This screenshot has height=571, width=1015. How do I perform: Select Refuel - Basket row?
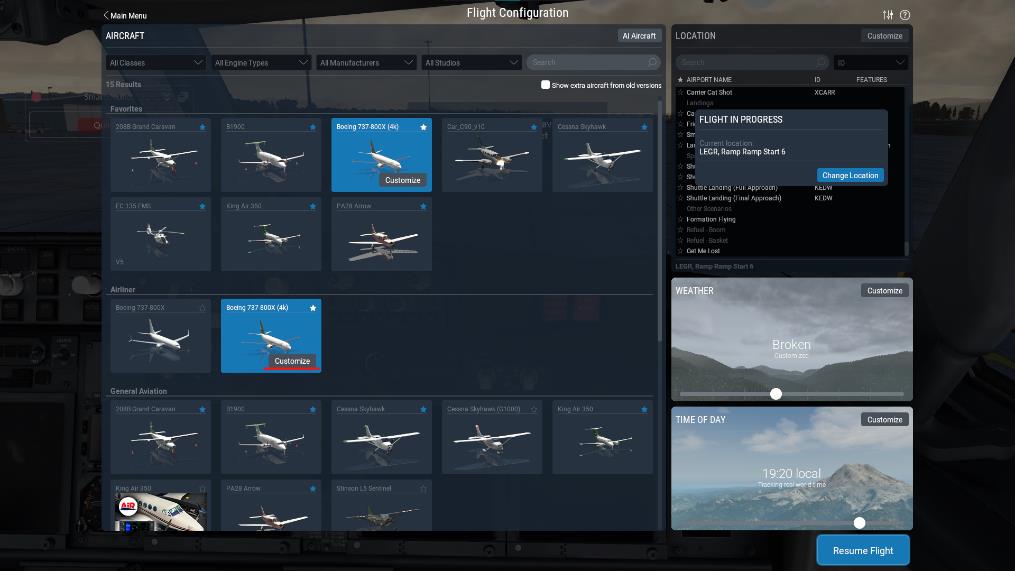pos(790,240)
